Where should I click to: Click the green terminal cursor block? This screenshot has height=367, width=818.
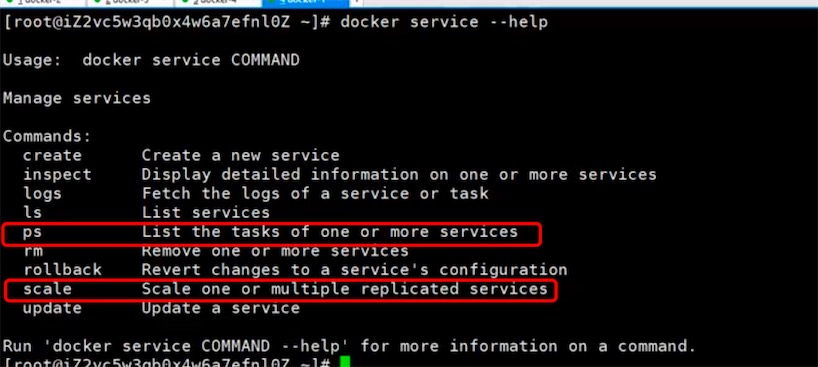(345, 362)
